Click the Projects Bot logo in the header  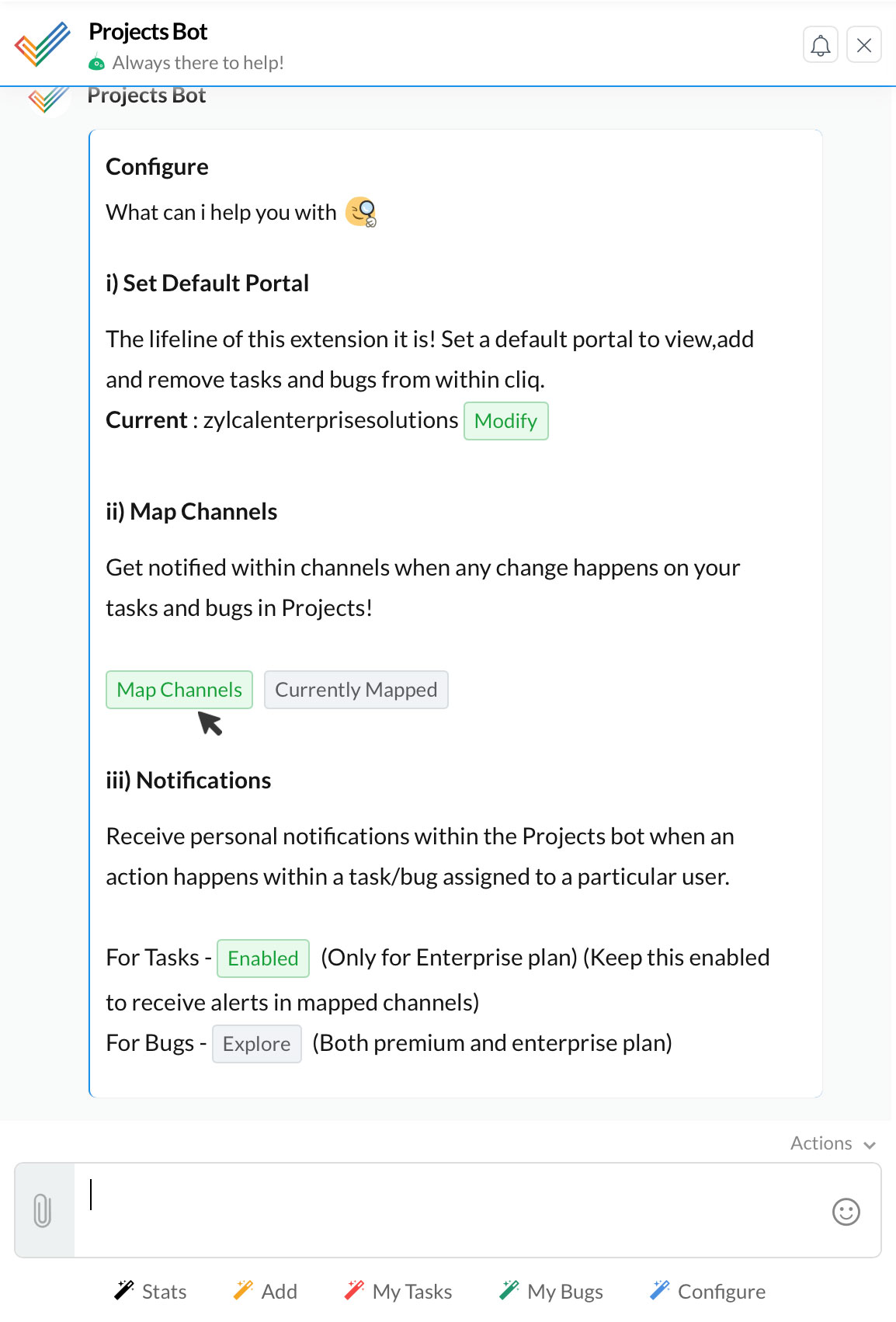pyautogui.click(x=42, y=44)
